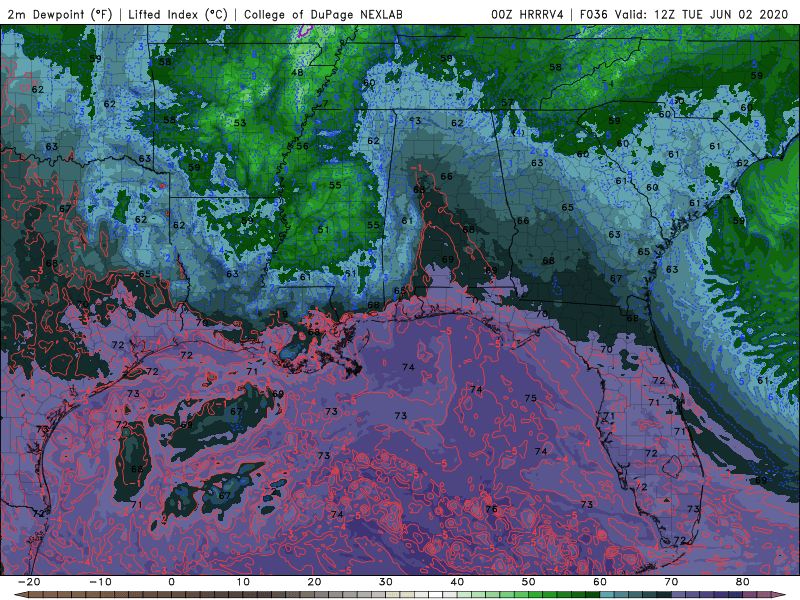The width and height of the screenshot is (800, 600).
Task: Click the 'Lifted Index (°C)' title text
Action: click(178, 14)
